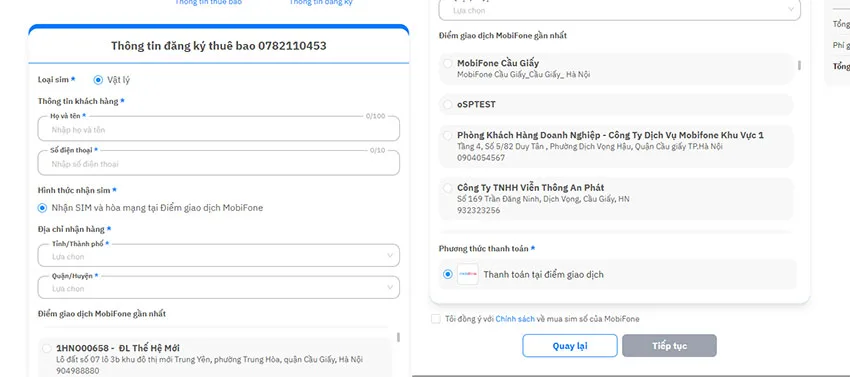The image size is (850, 377).
Task: Click phone number 904988880 text
Action: pos(78,371)
